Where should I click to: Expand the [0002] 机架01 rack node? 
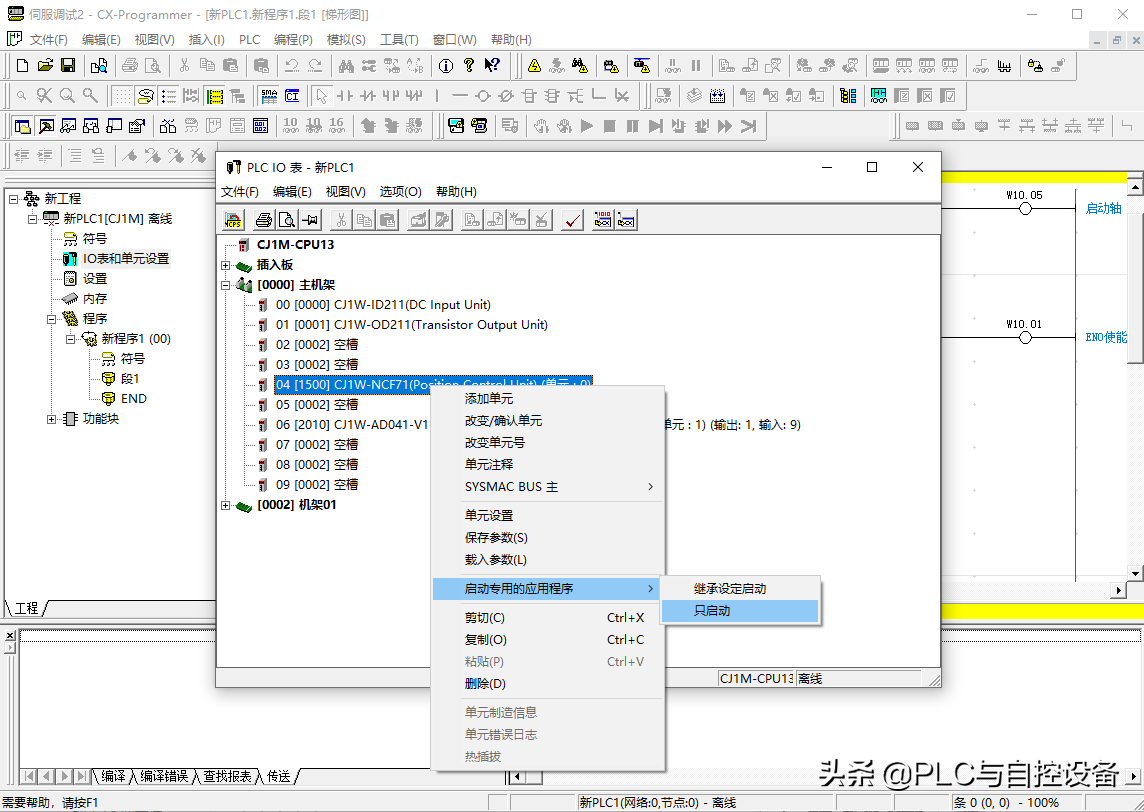click(x=226, y=505)
